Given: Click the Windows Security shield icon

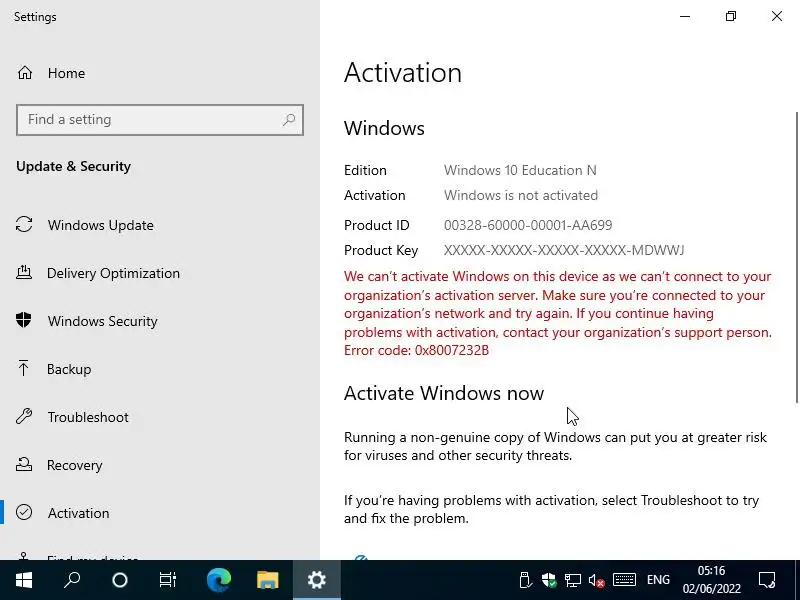Looking at the screenshot, I should (23, 320).
